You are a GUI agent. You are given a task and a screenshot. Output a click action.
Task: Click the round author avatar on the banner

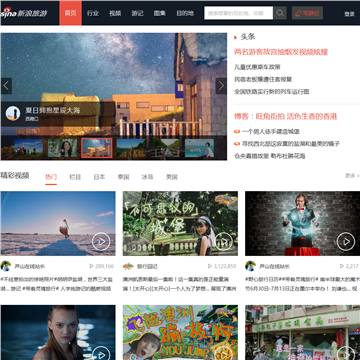pos(13,114)
